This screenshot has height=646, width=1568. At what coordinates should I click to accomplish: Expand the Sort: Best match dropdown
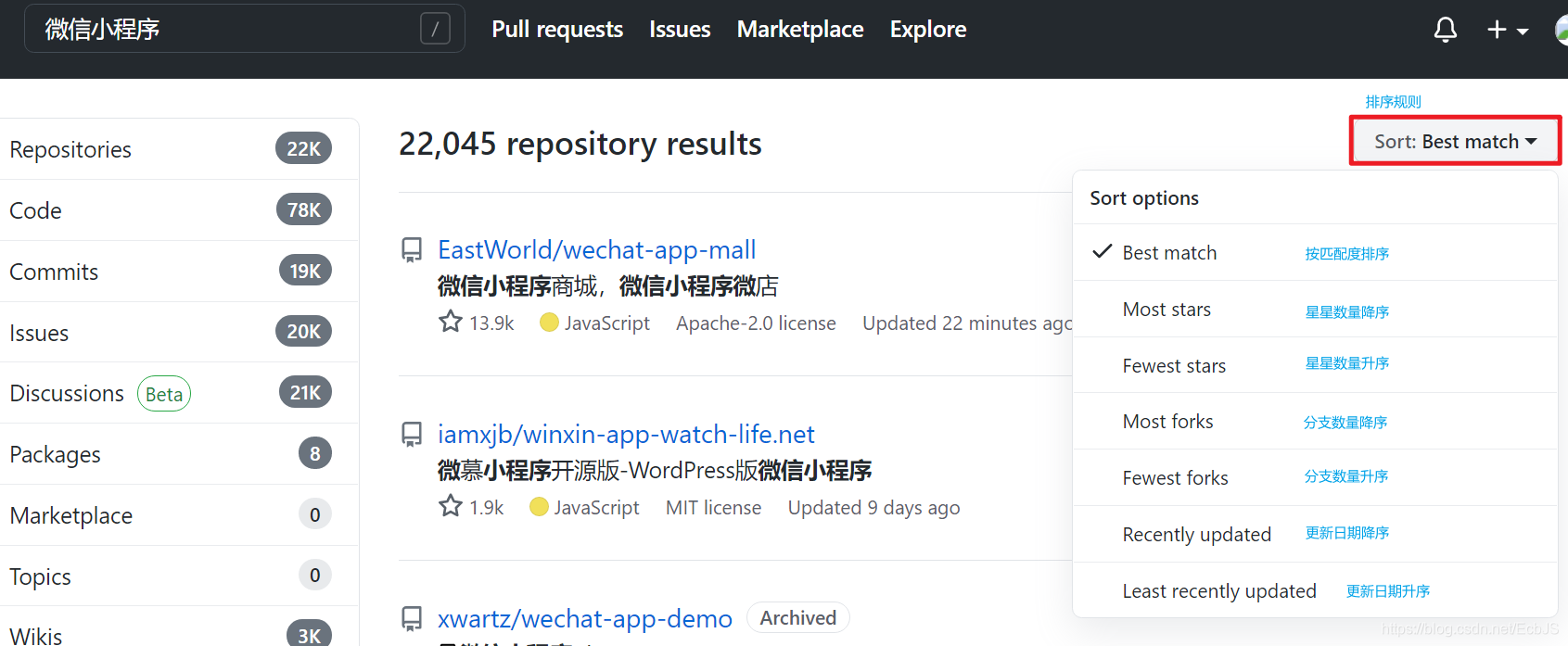[x=1455, y=141]
